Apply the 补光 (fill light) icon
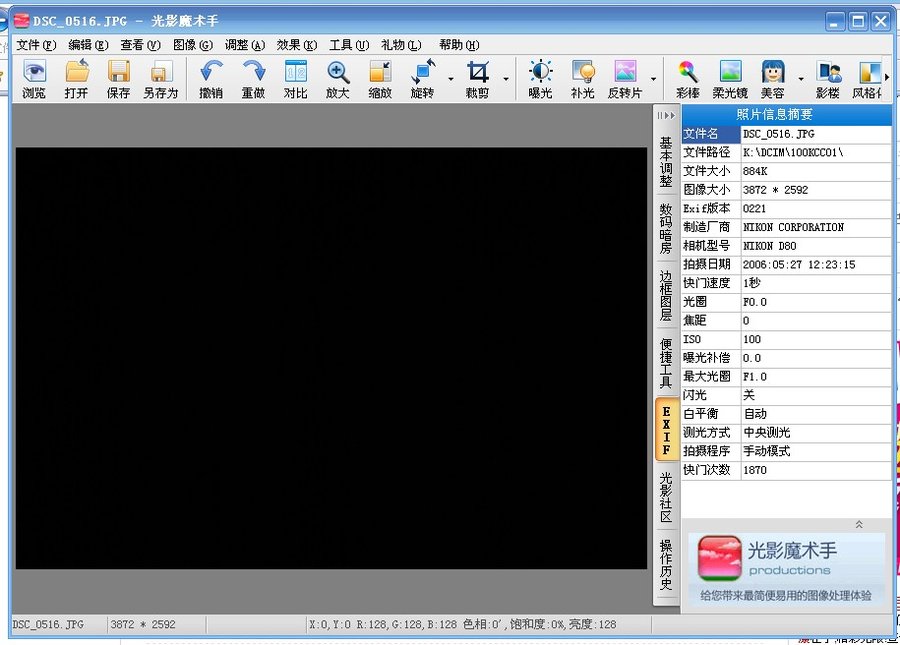The image size is (900, 645). pos(583,78)
